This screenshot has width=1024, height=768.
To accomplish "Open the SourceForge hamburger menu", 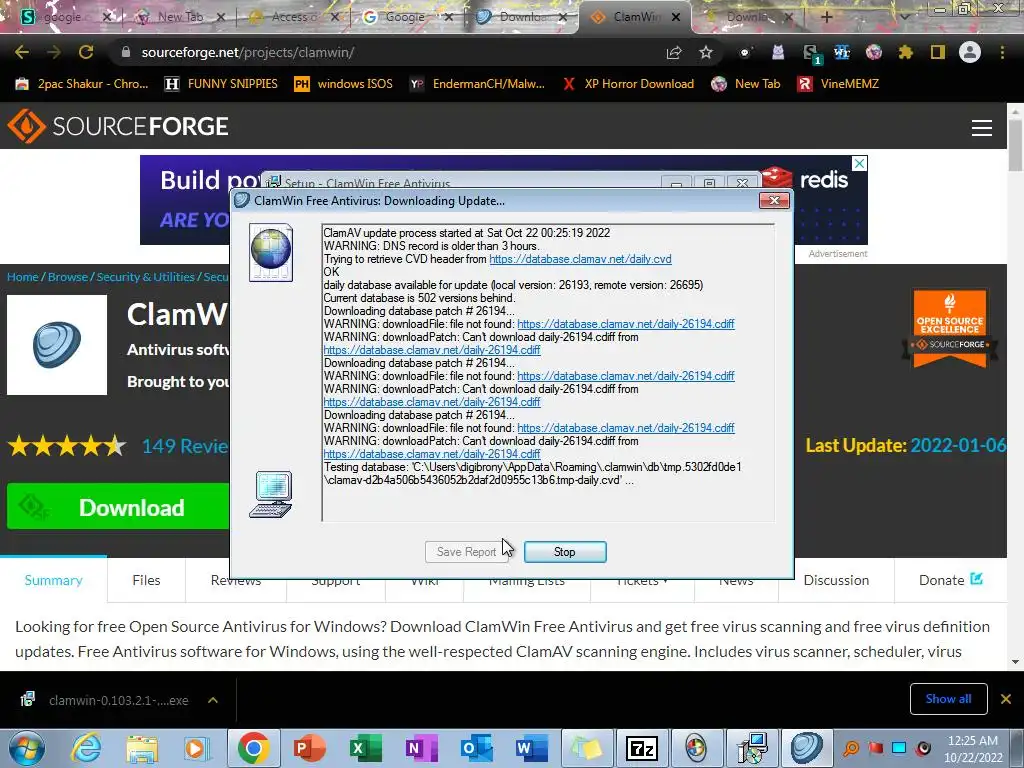I will [982, 127].
